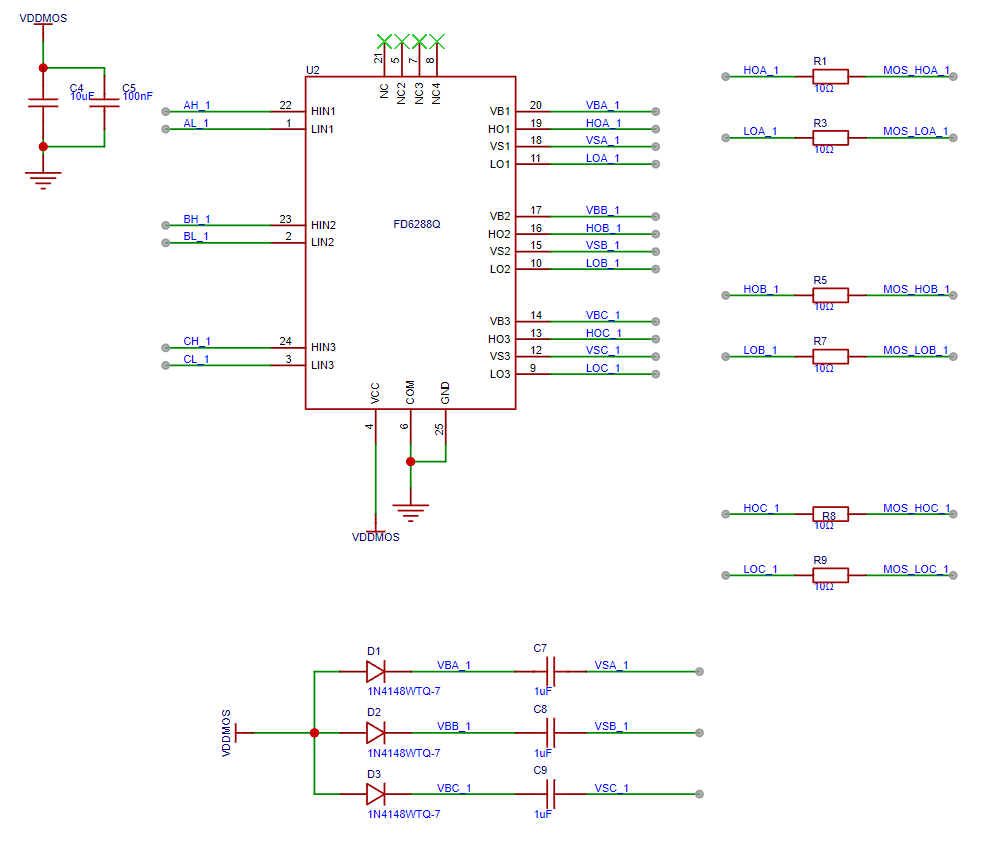Viewport: 1003px width, 842px height.
Task: Click no-connect X on pin 5
Action: pyautogui.click(x=402, y=42)
